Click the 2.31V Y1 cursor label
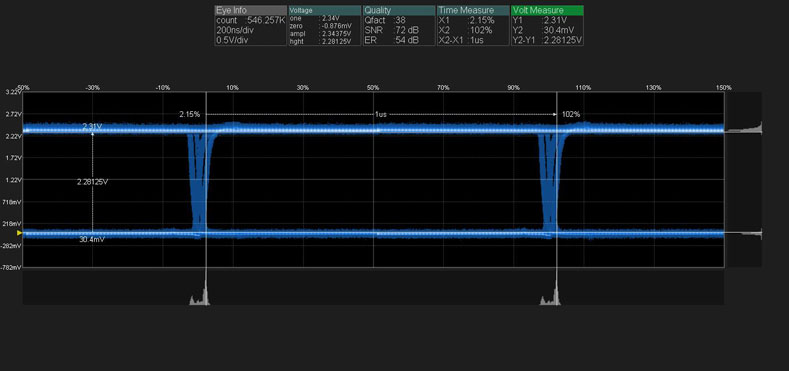 [x=92, y=127]
